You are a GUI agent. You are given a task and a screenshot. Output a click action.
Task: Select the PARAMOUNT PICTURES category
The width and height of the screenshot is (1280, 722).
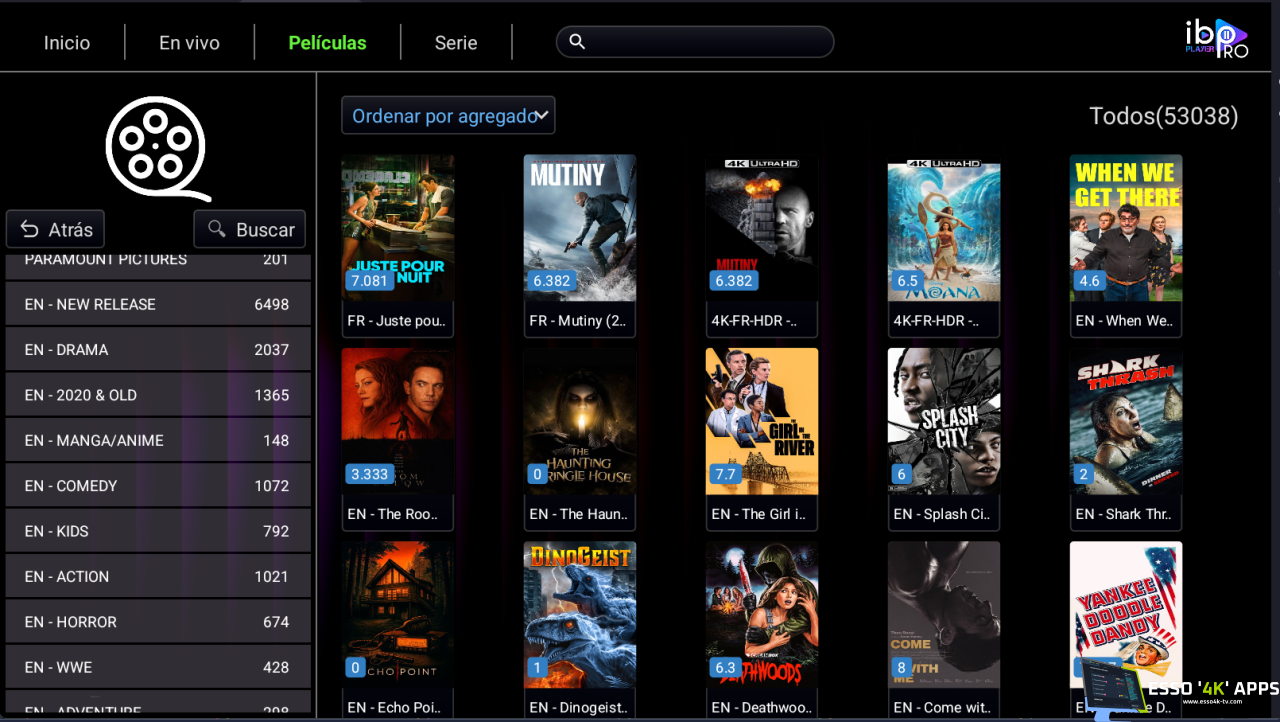158,266
